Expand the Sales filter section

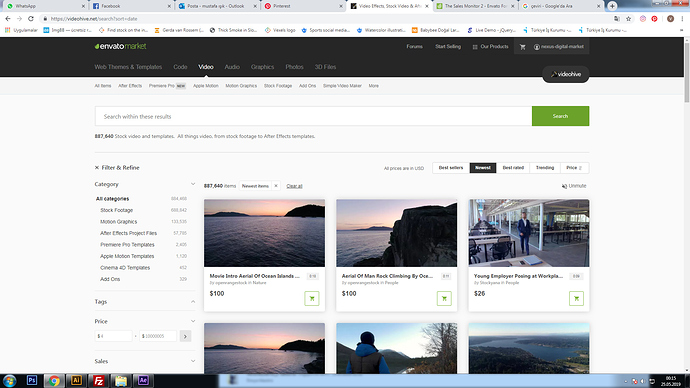[x=193, y=361]
